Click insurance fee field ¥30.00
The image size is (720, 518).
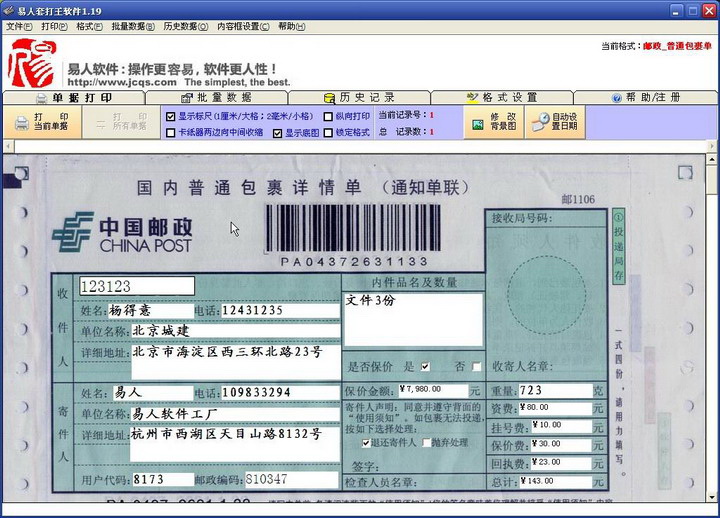pos(561,445)
